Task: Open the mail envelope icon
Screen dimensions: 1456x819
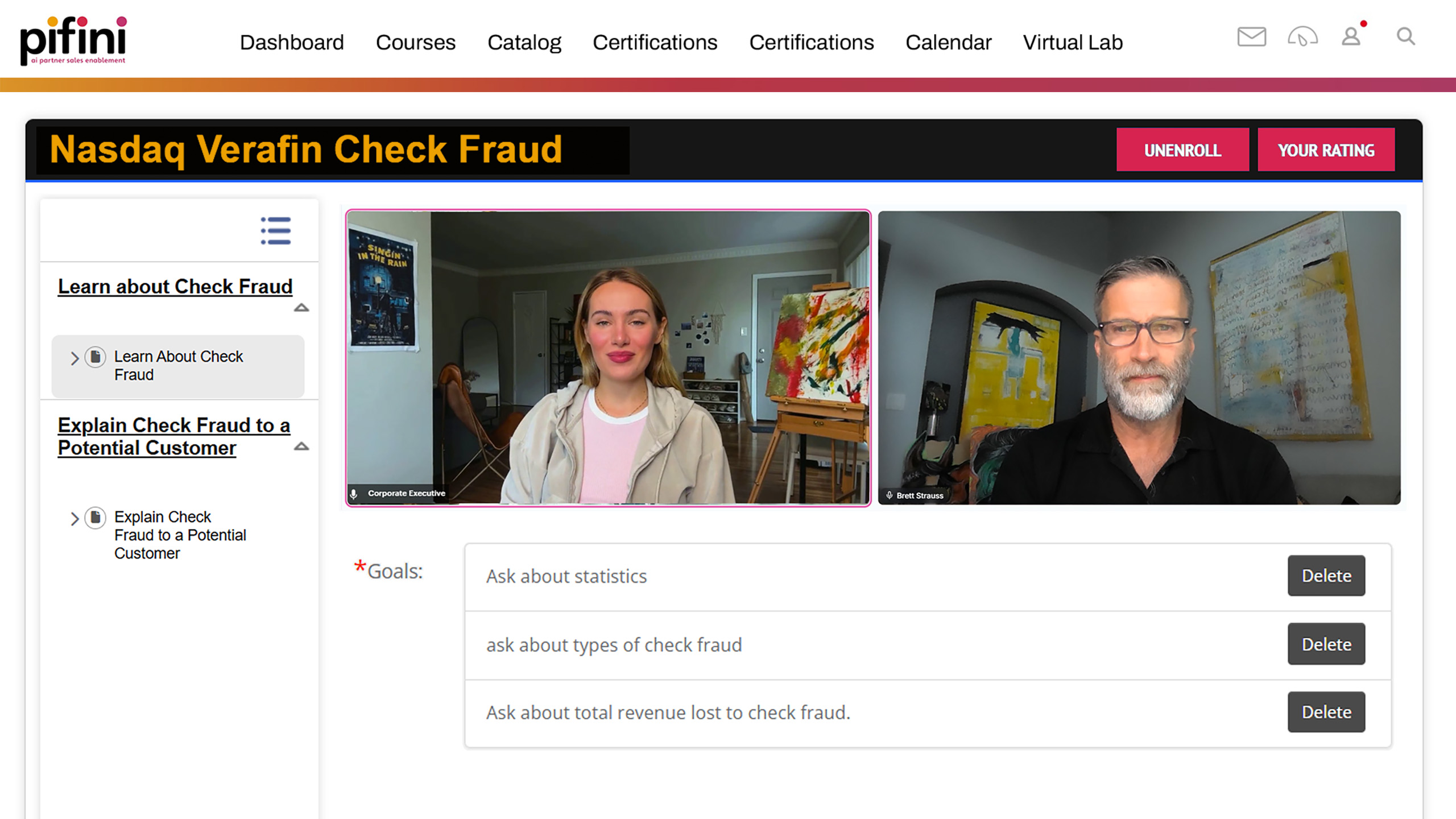Action: [1251, 37]
